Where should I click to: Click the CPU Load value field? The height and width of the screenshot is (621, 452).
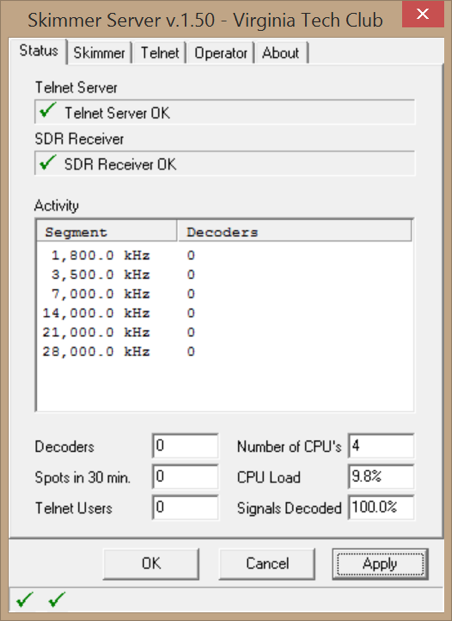(x=381, y=476)
